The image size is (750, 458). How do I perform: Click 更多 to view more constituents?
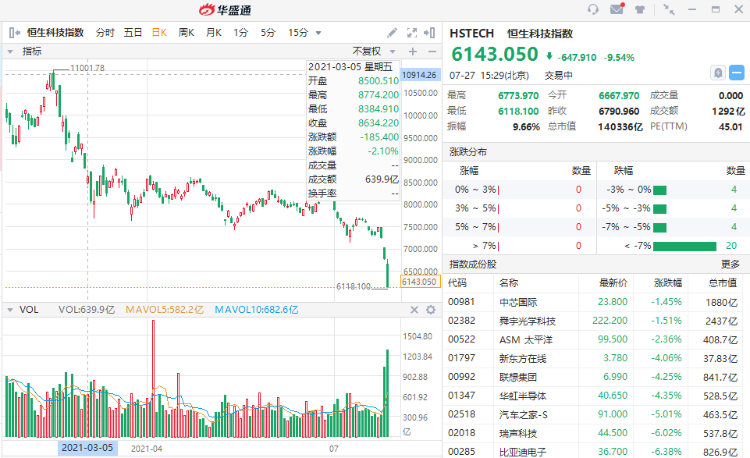pyautogui.click(x=730, y=264)
